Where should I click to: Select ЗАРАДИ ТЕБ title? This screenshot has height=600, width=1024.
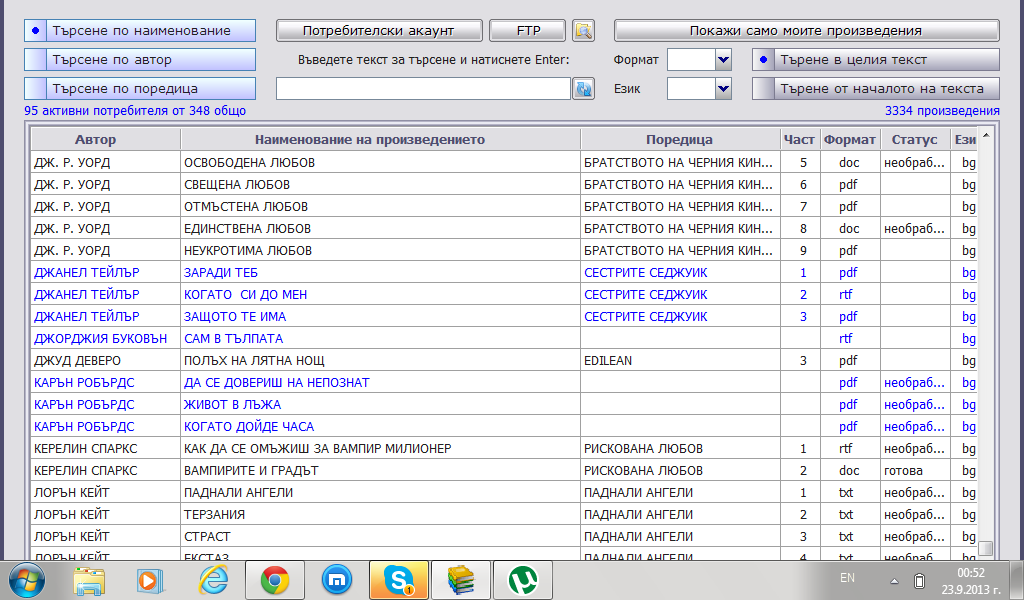[x=221, y=273]
